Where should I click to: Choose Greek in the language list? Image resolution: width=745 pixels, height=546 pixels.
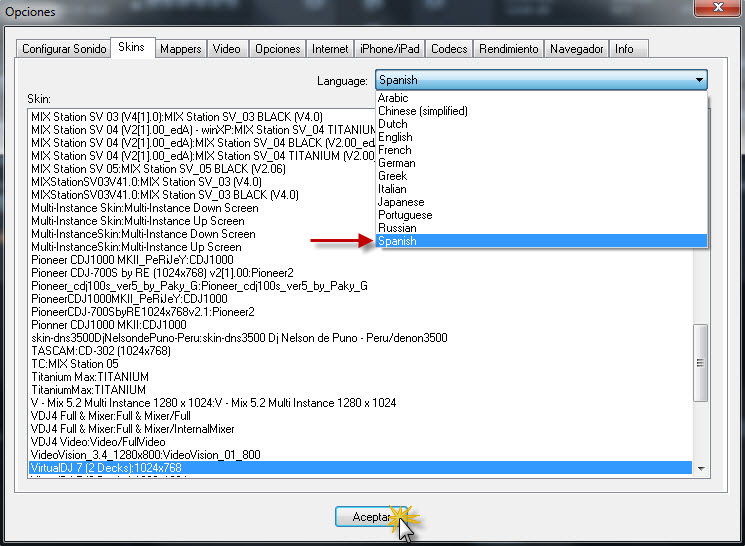click(541, 176)
